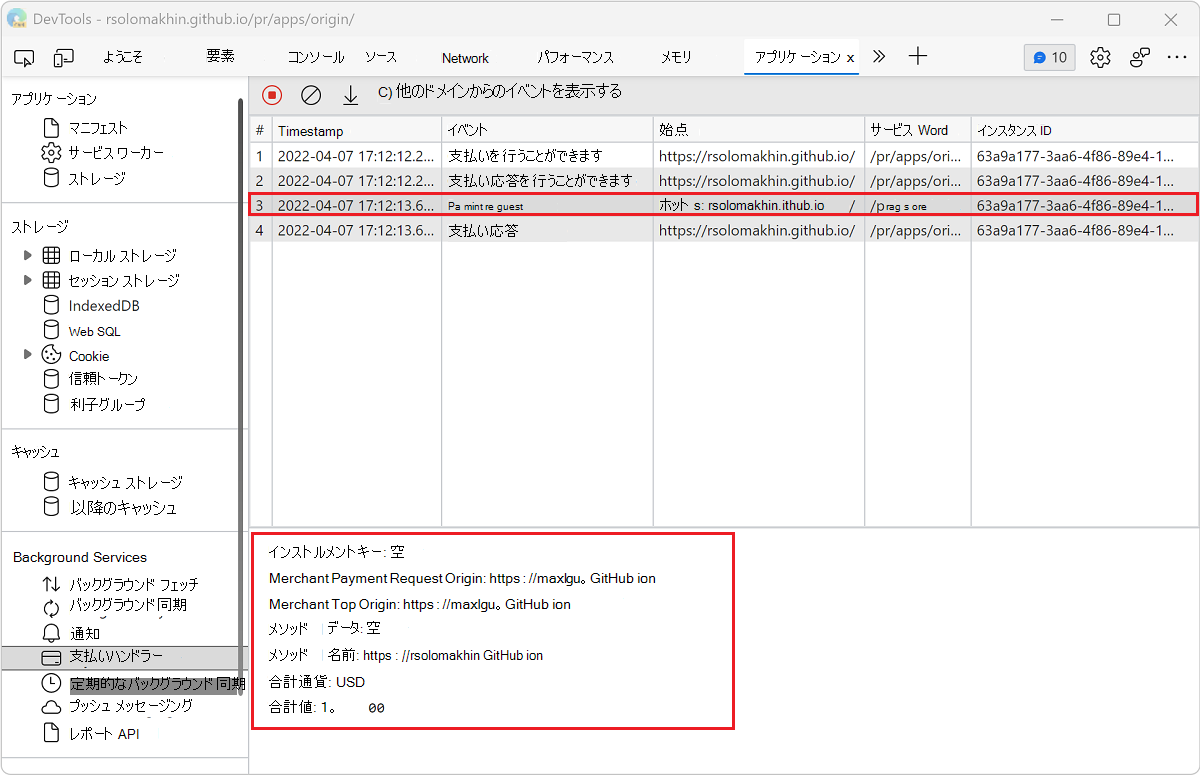Select マニフェスト document icon
The image size is (1200, 775).
click(51, 128)
